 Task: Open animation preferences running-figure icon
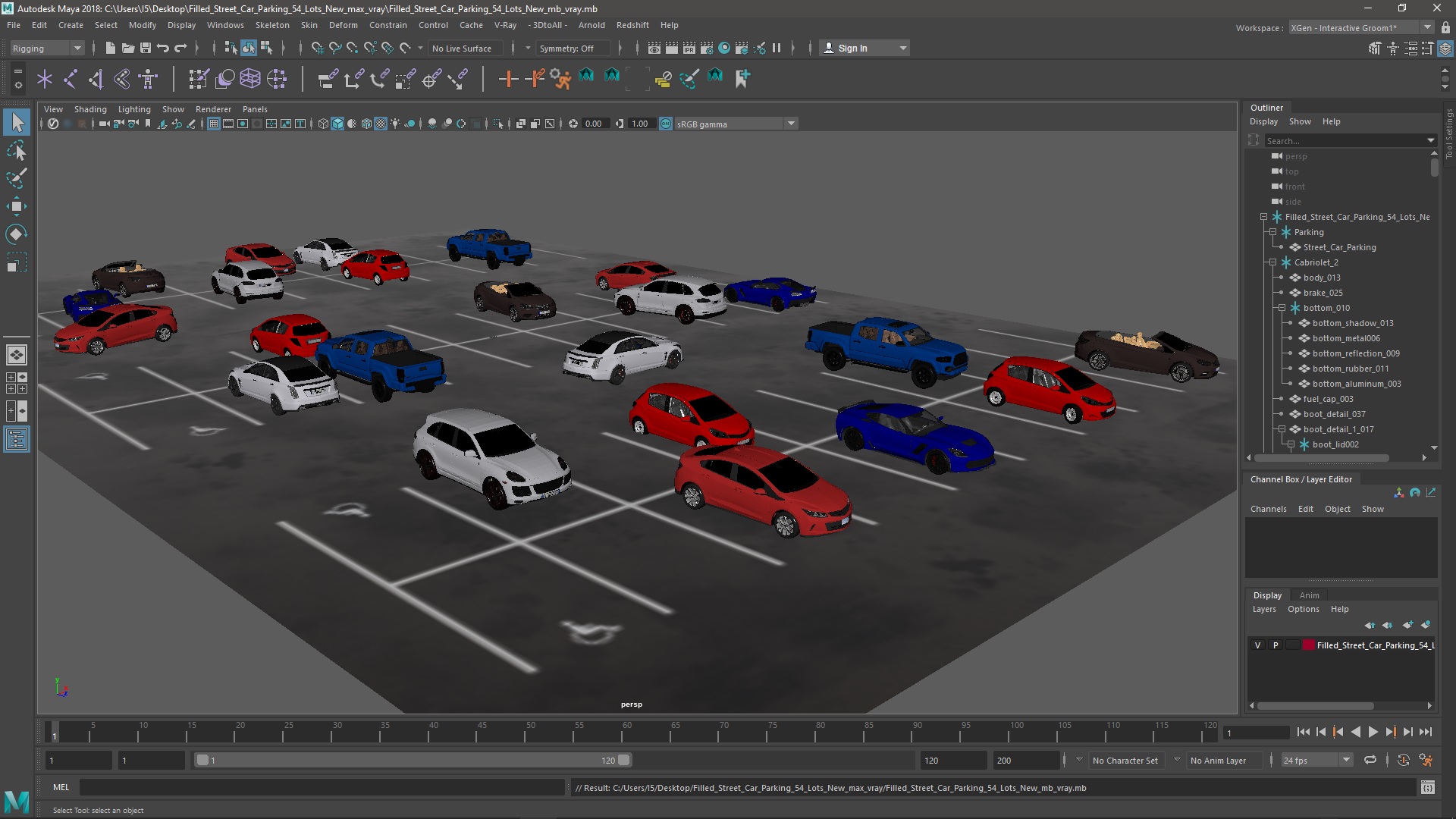click(x=1426, y=760)
